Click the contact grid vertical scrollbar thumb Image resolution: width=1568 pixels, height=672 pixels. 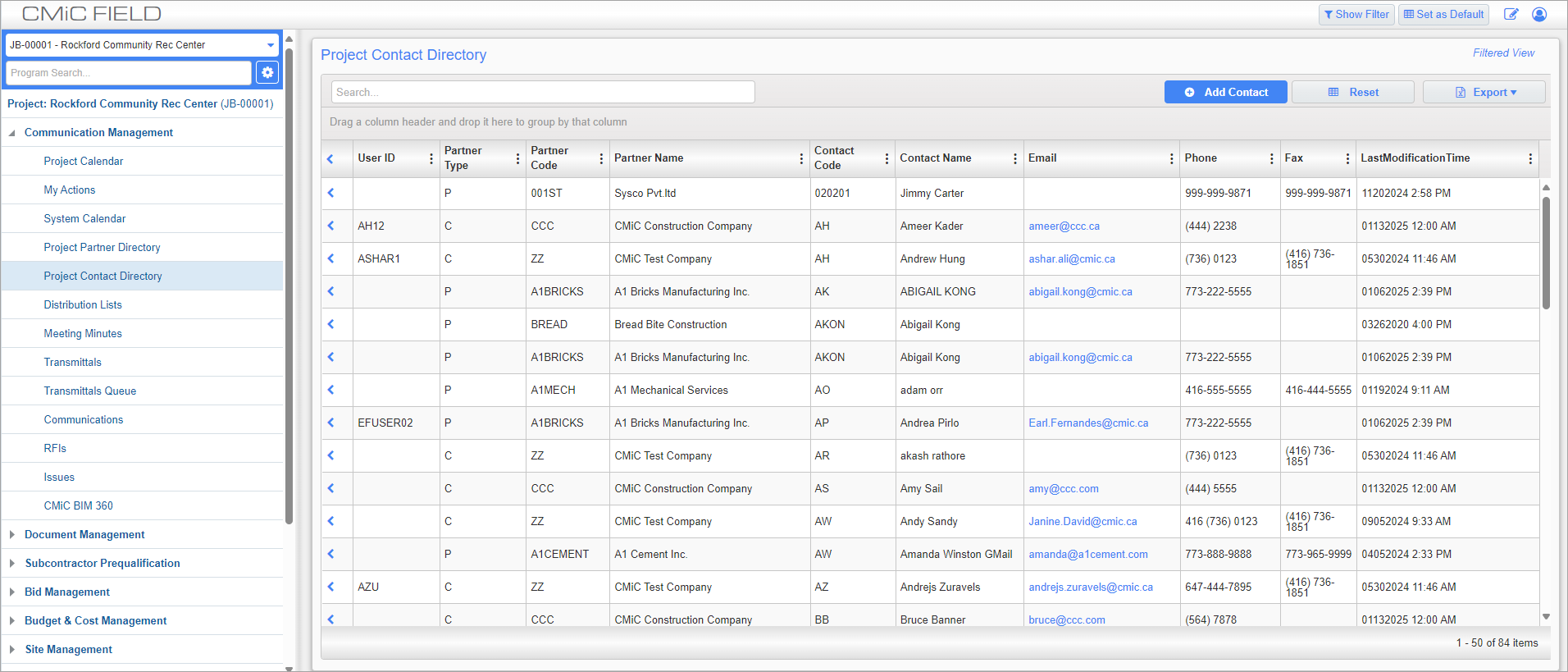pos(1546,253)
